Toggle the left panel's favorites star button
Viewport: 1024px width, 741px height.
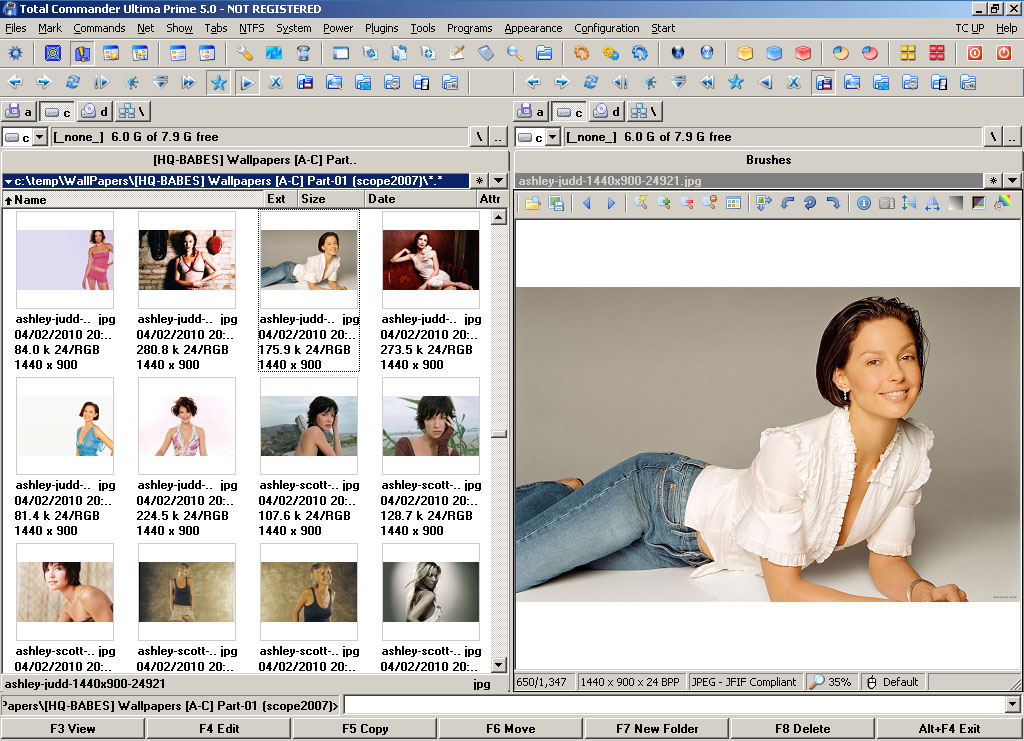click(x=218, y=82)
